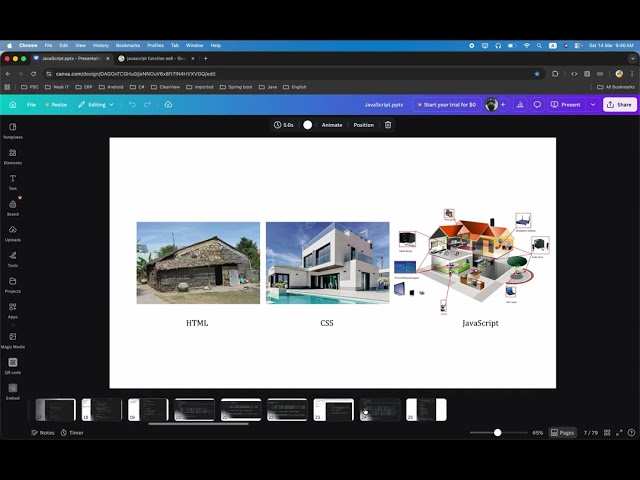
Task: Enter fullscreen with expand icon
Action: (x=619, y=432)
